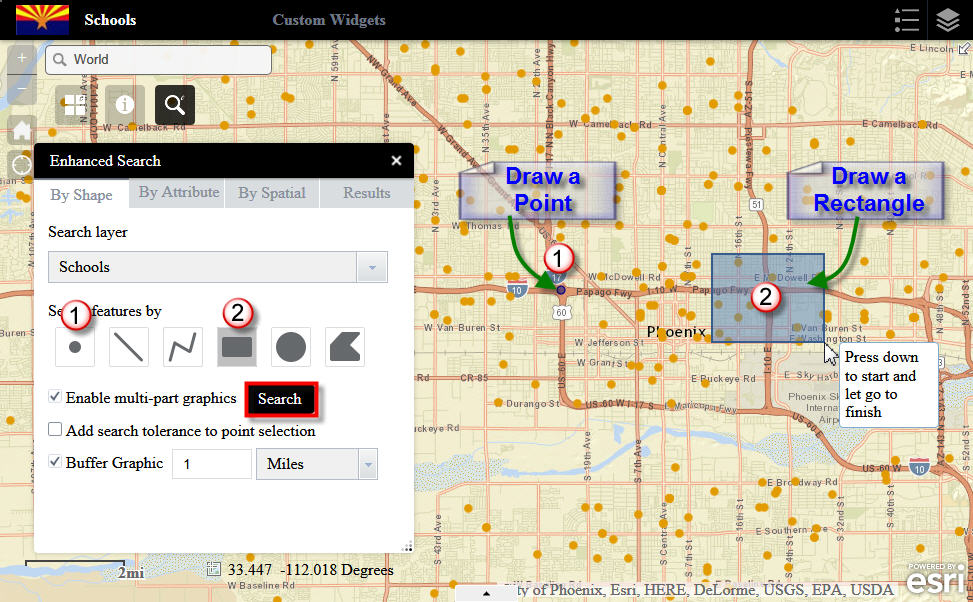
Task: Click the 33.447 -112.018 Degrees readout
Action: tap(310, 570)
